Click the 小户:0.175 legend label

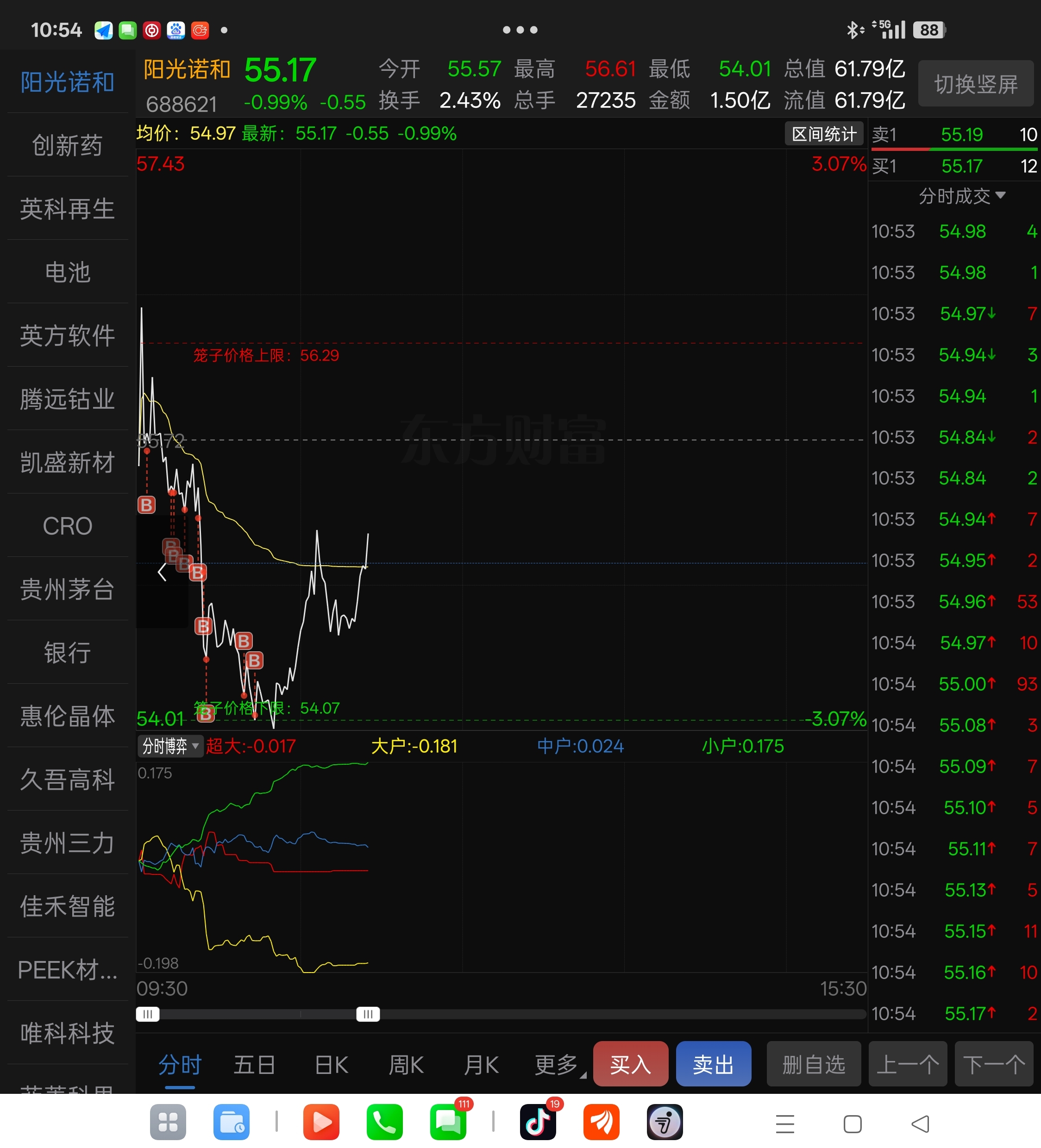tap(742, 745)
